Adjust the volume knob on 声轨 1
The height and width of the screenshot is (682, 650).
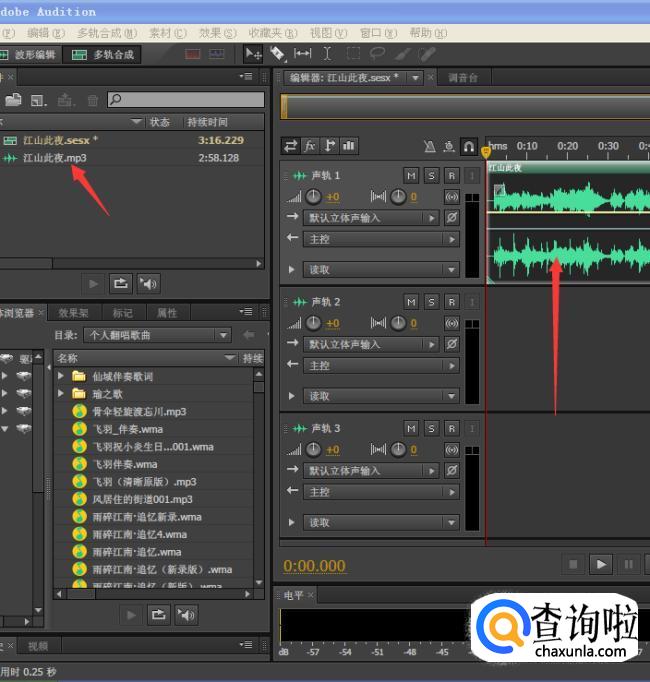coord(314,197)
